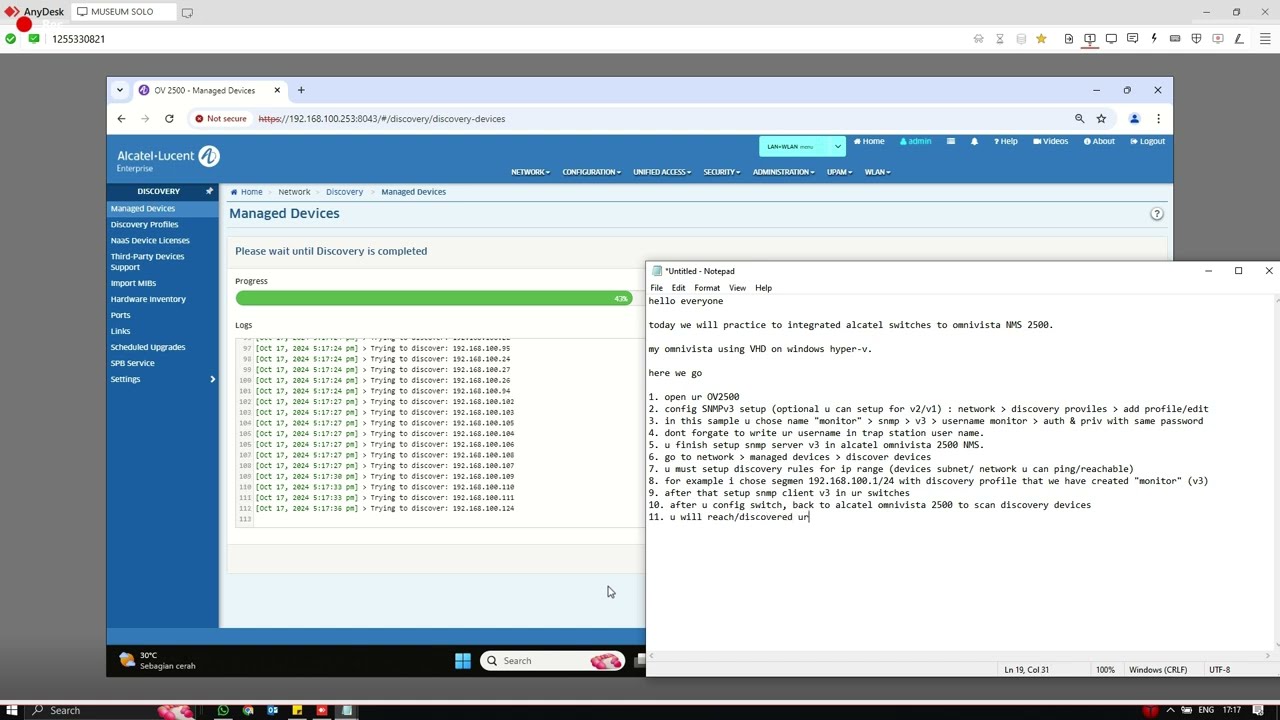Open Sticky Notes from the local taskbar

tap(297, 710)
